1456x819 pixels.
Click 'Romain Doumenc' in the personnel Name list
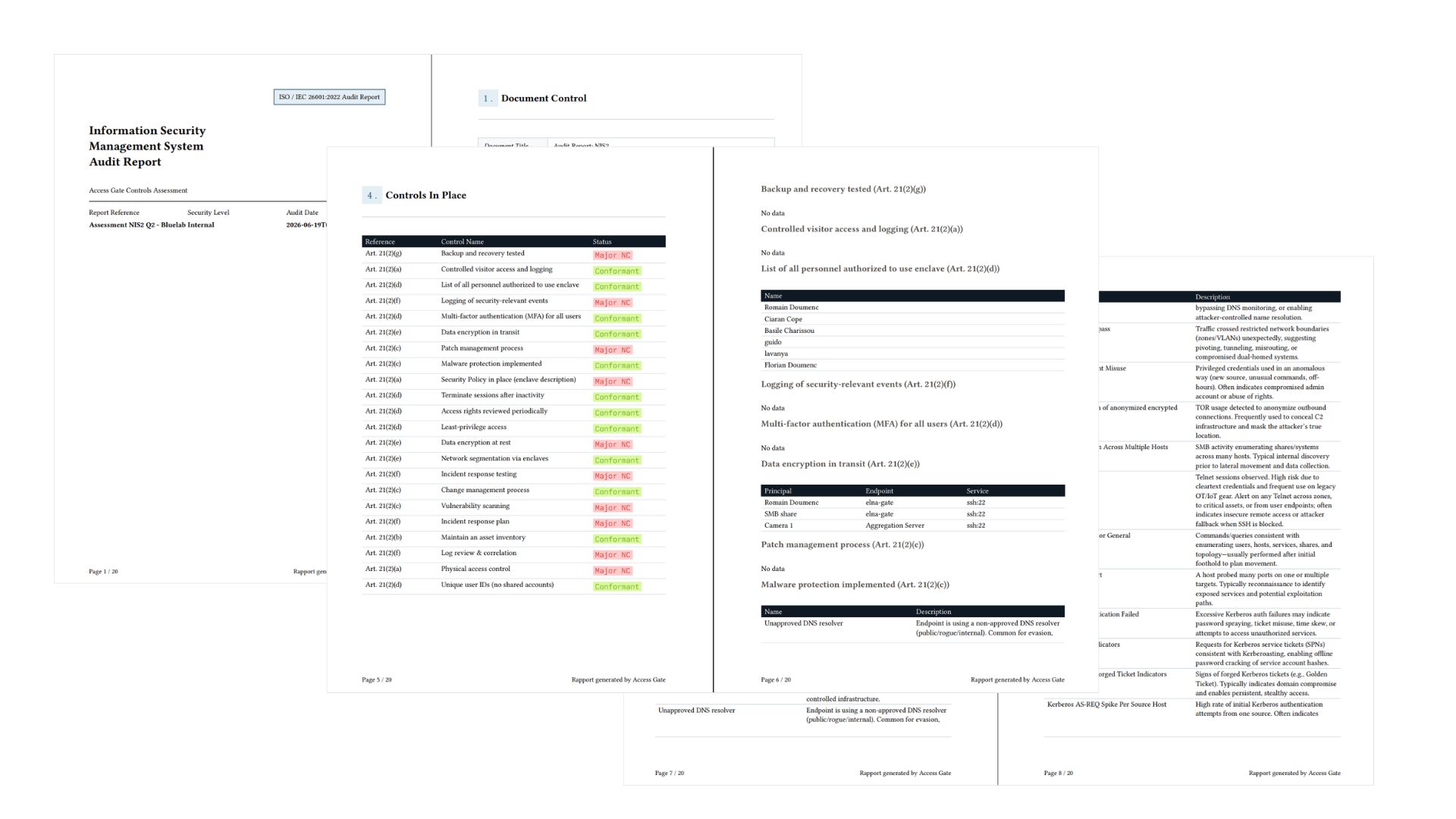click(x=792, y=308)
